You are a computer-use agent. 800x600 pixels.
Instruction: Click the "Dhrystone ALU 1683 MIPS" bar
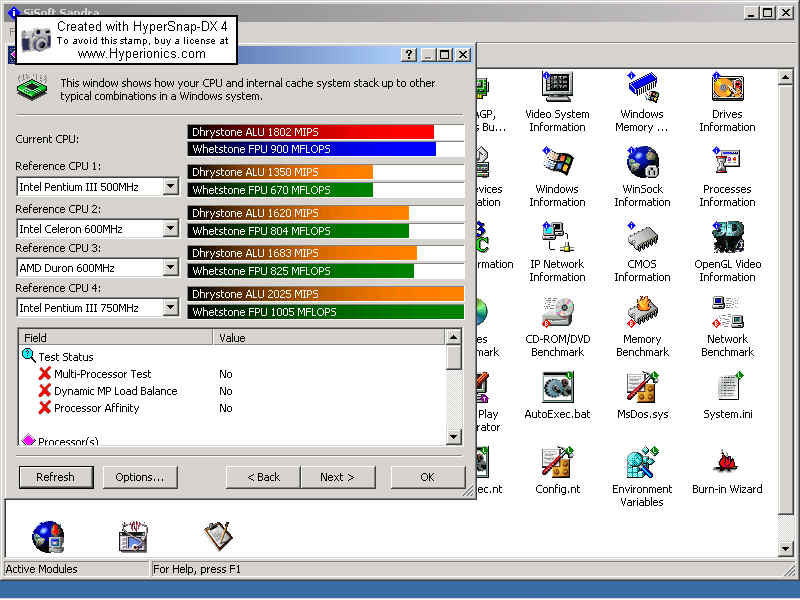coord(302,253)
